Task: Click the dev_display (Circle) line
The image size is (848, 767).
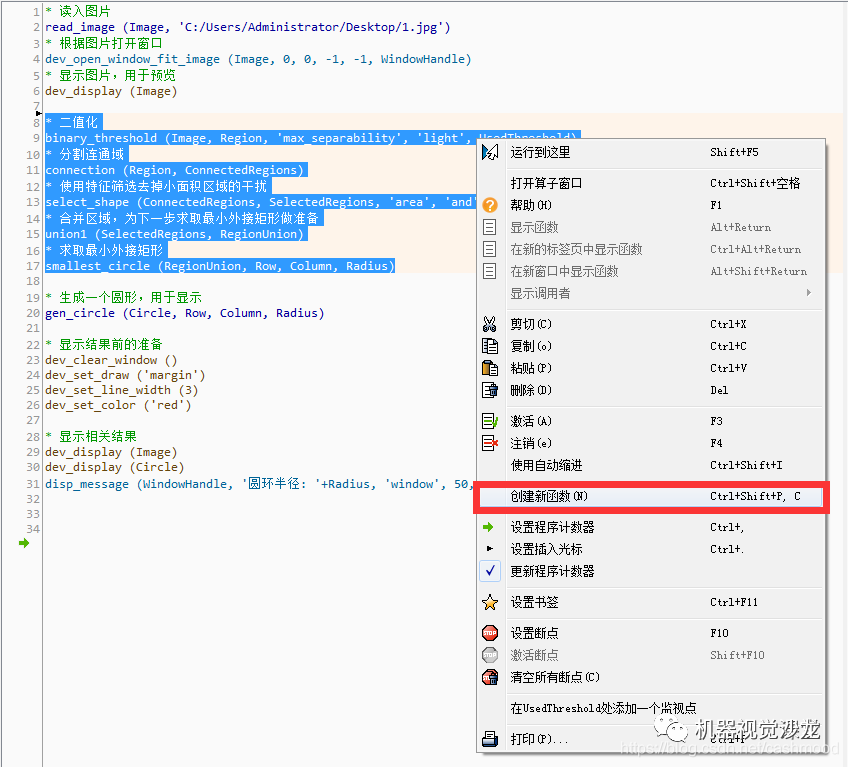Action: (115, 467)
